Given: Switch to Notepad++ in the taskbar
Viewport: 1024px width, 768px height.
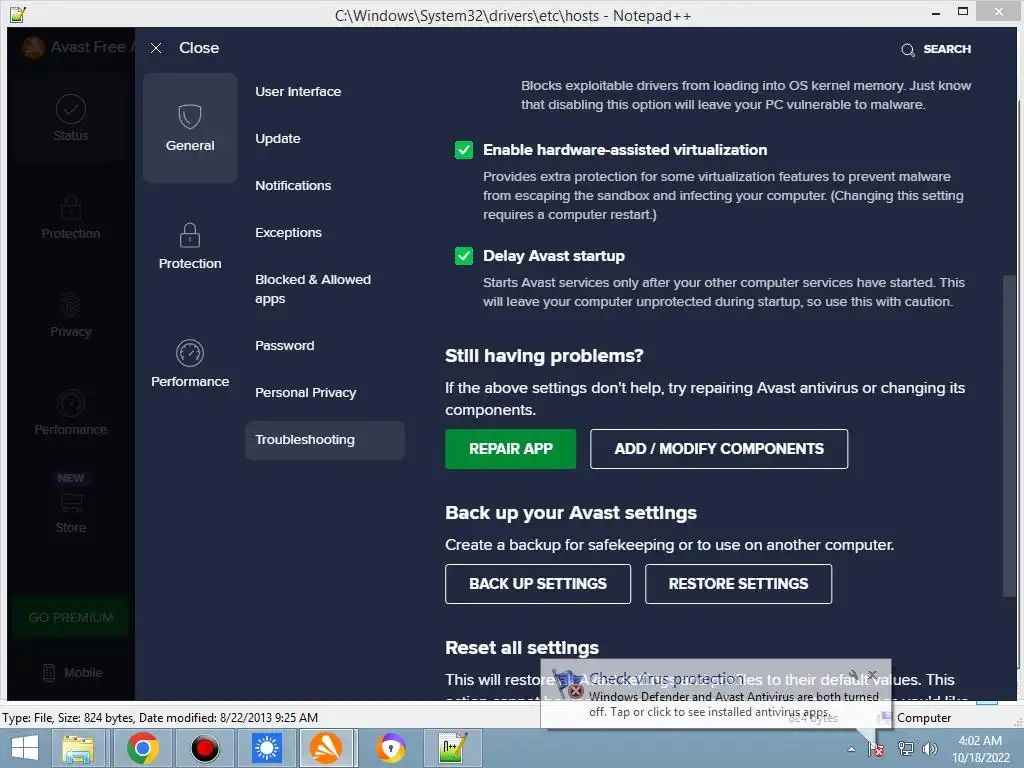Looking at the screenshot, I should (x=453, y=748).
